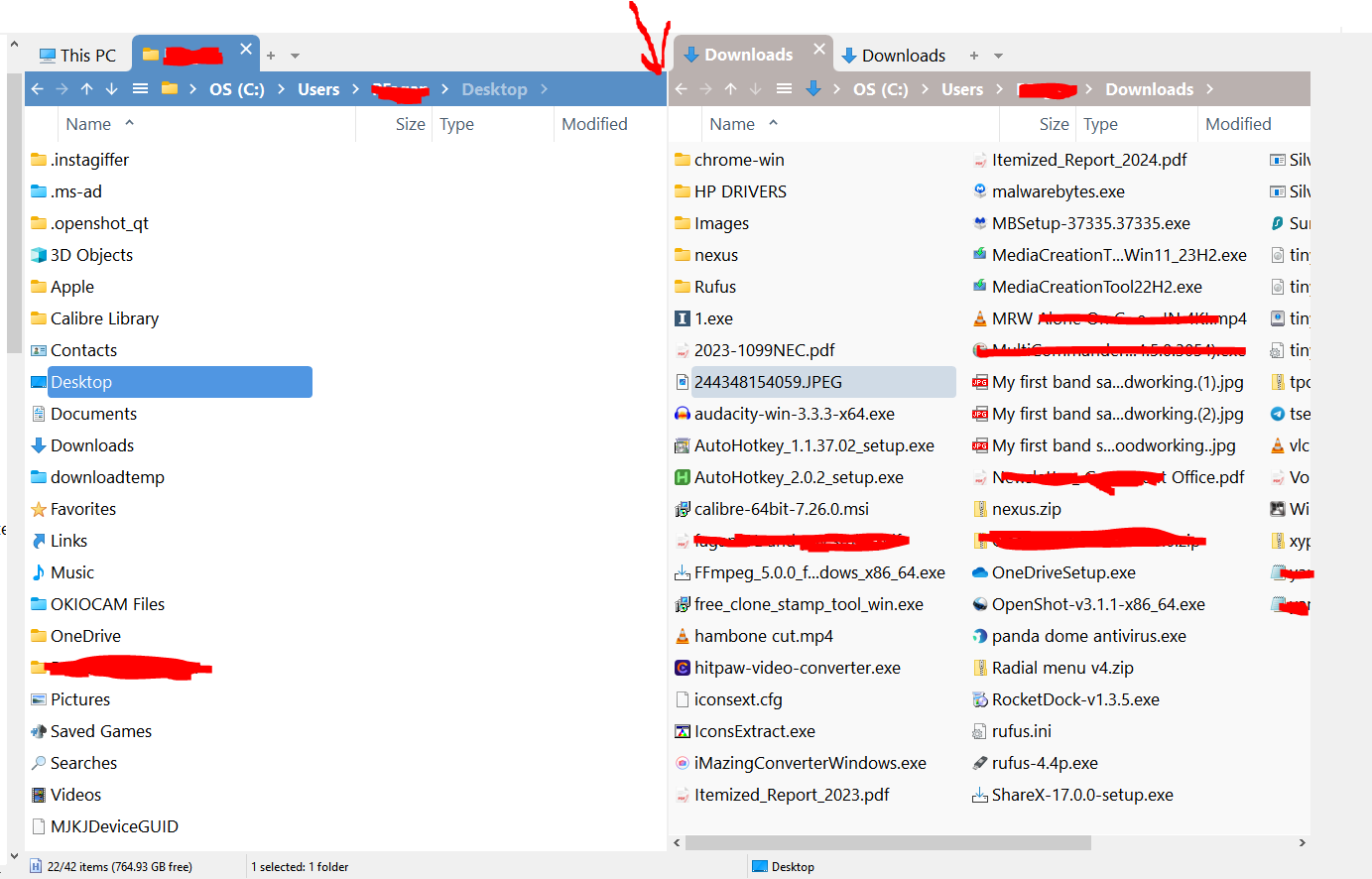Open tab list dropdown in right pane
1372x879 pixels.
(x=999, y=57)
